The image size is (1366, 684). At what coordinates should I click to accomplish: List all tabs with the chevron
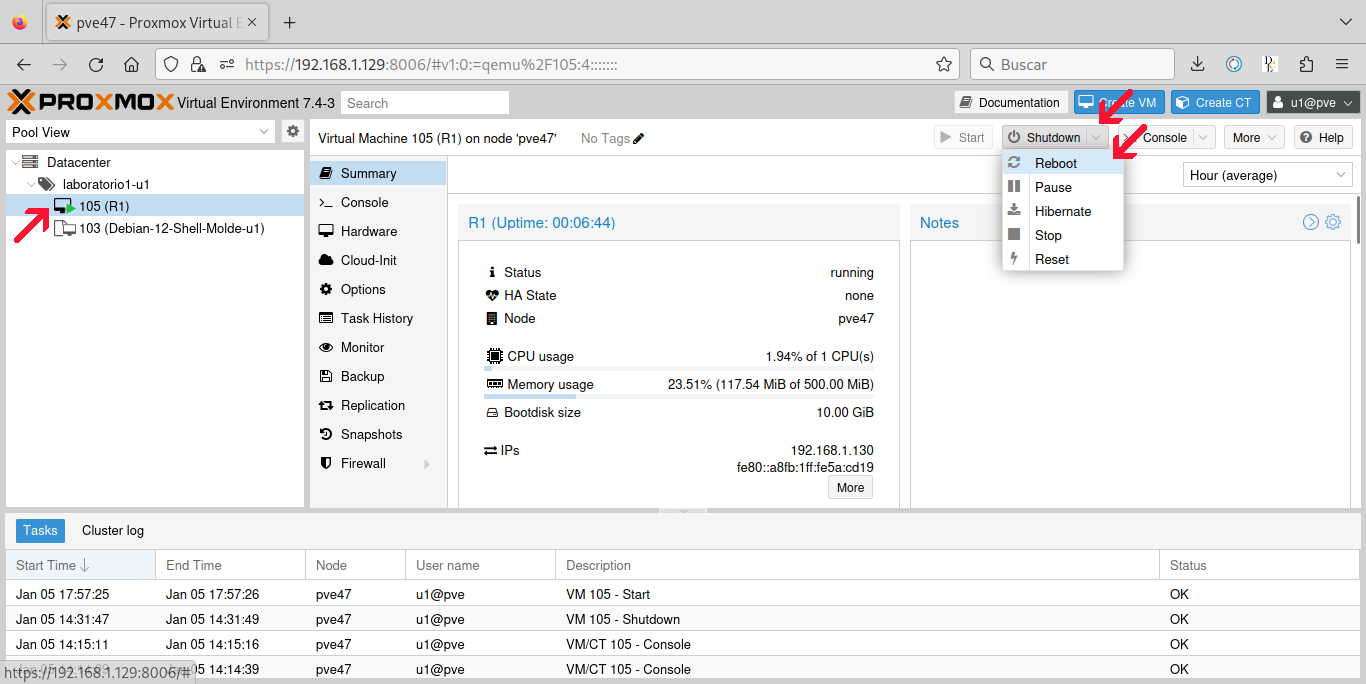(x=1345, y=22)
